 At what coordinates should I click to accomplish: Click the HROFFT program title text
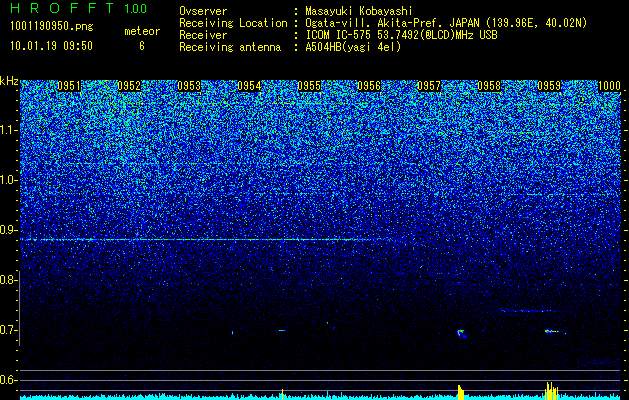(62, 8)
